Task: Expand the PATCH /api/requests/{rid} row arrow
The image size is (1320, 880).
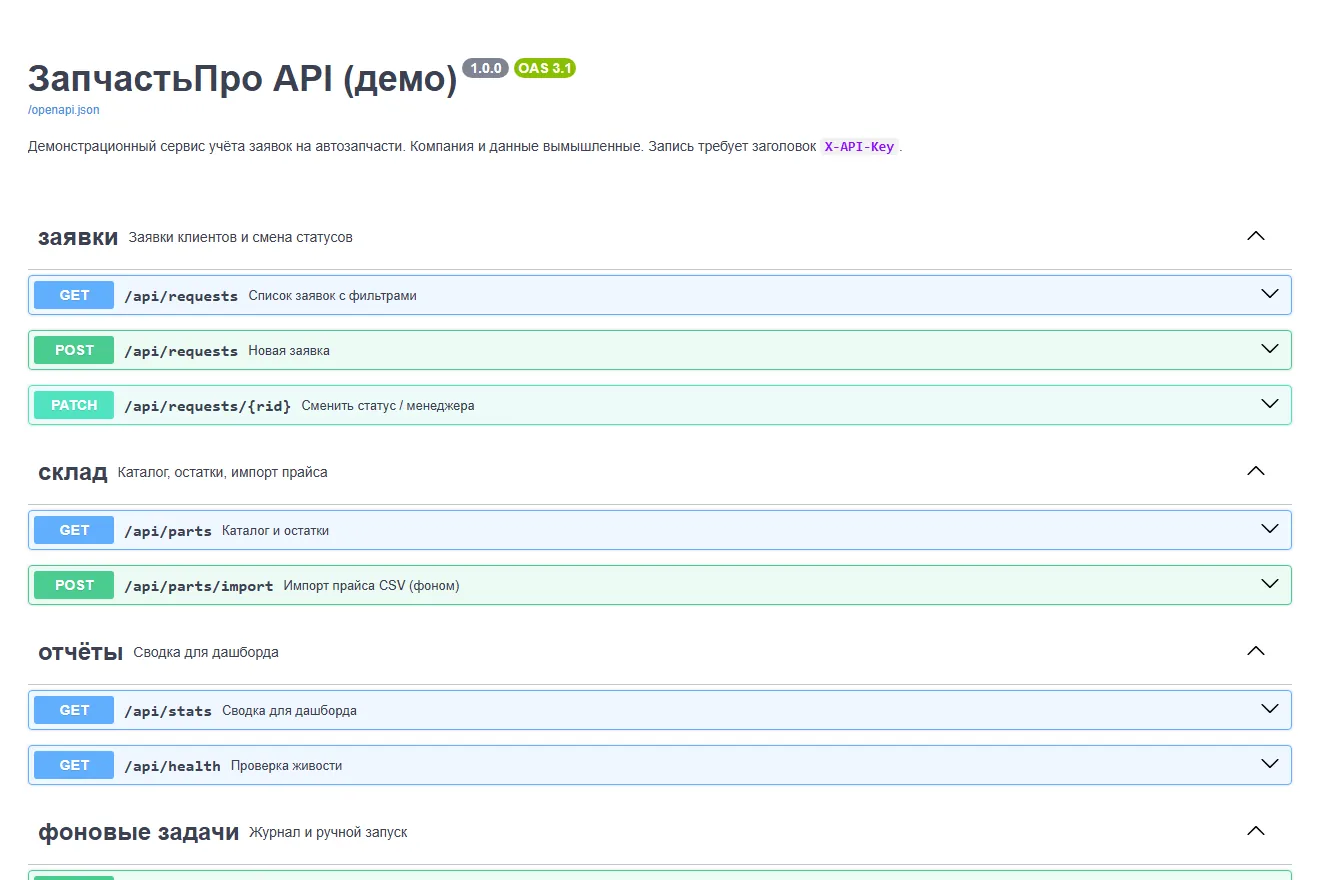Action: click(x=1270, y=404)
